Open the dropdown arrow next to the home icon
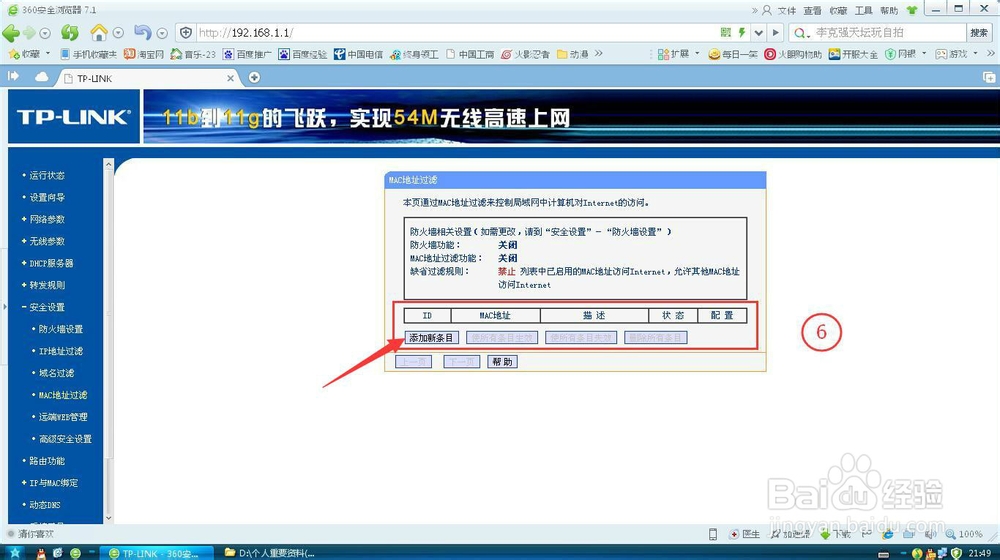1000x560 pixels. click(118, 33)
